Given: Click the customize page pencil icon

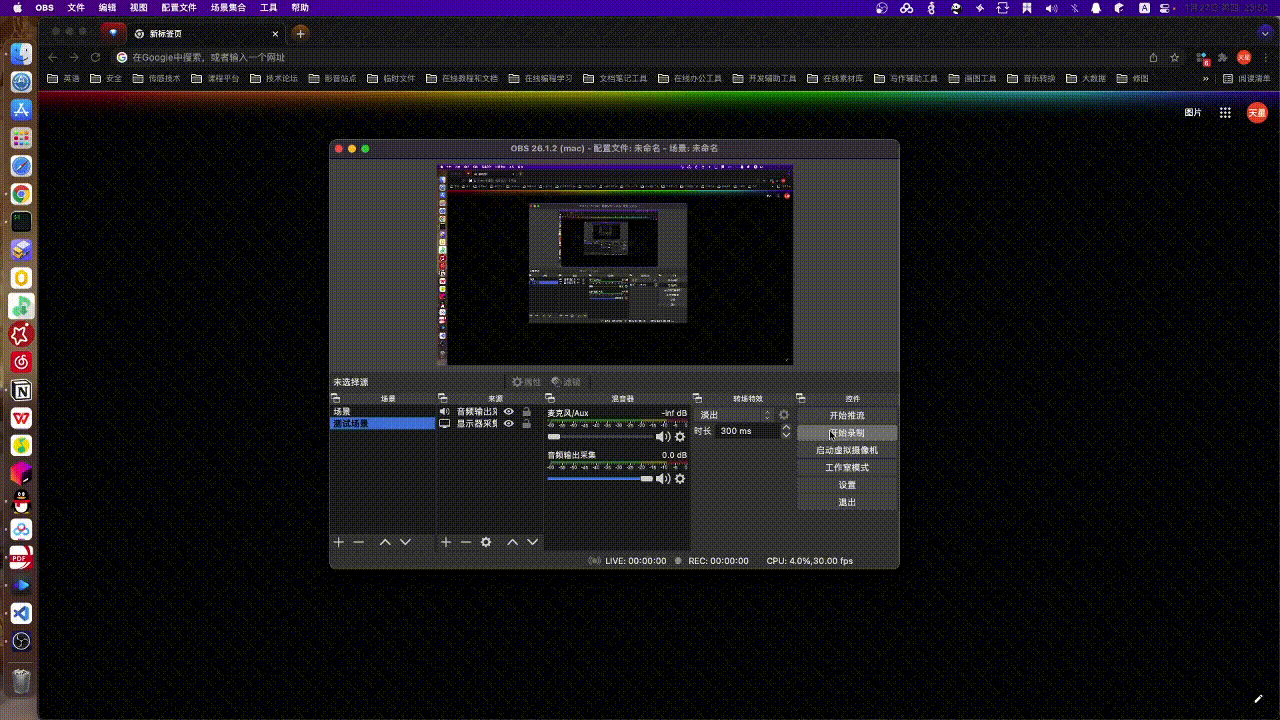Looking at the screenshot, I should (x=1259, y=698).
